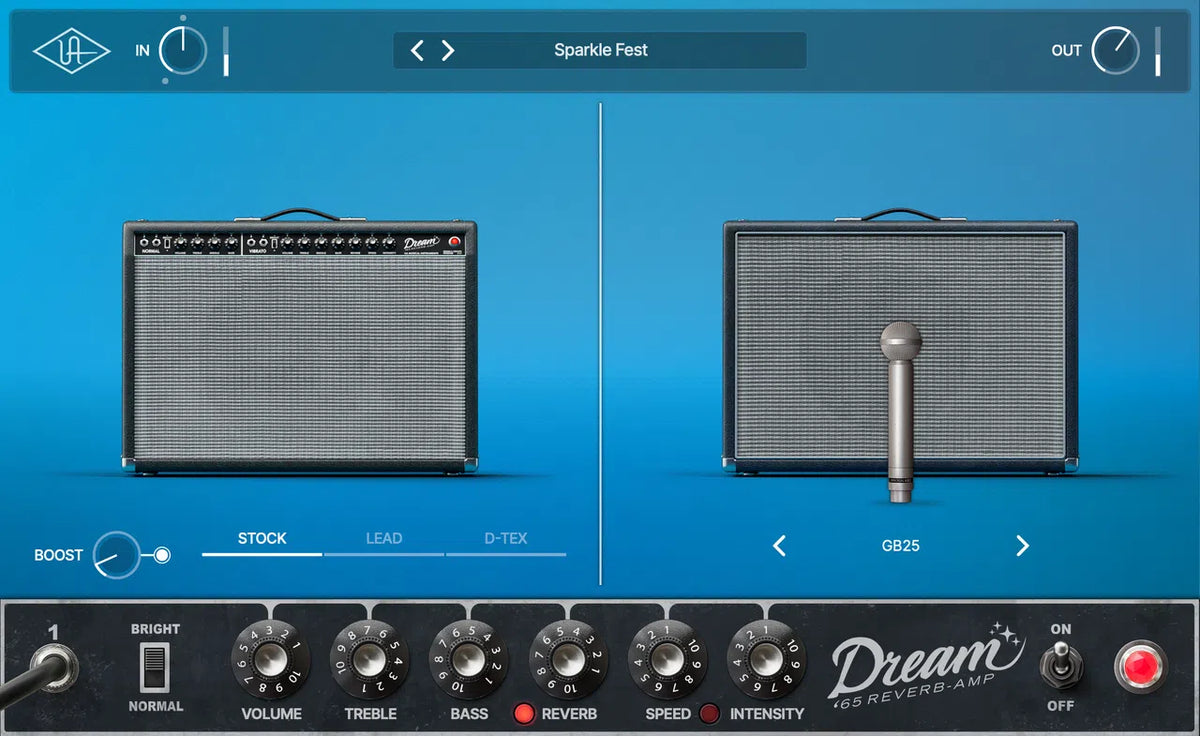Click the left arrow to load previous preset
The width and height of the screenshot is (1200, 736).
coord(419,49)
